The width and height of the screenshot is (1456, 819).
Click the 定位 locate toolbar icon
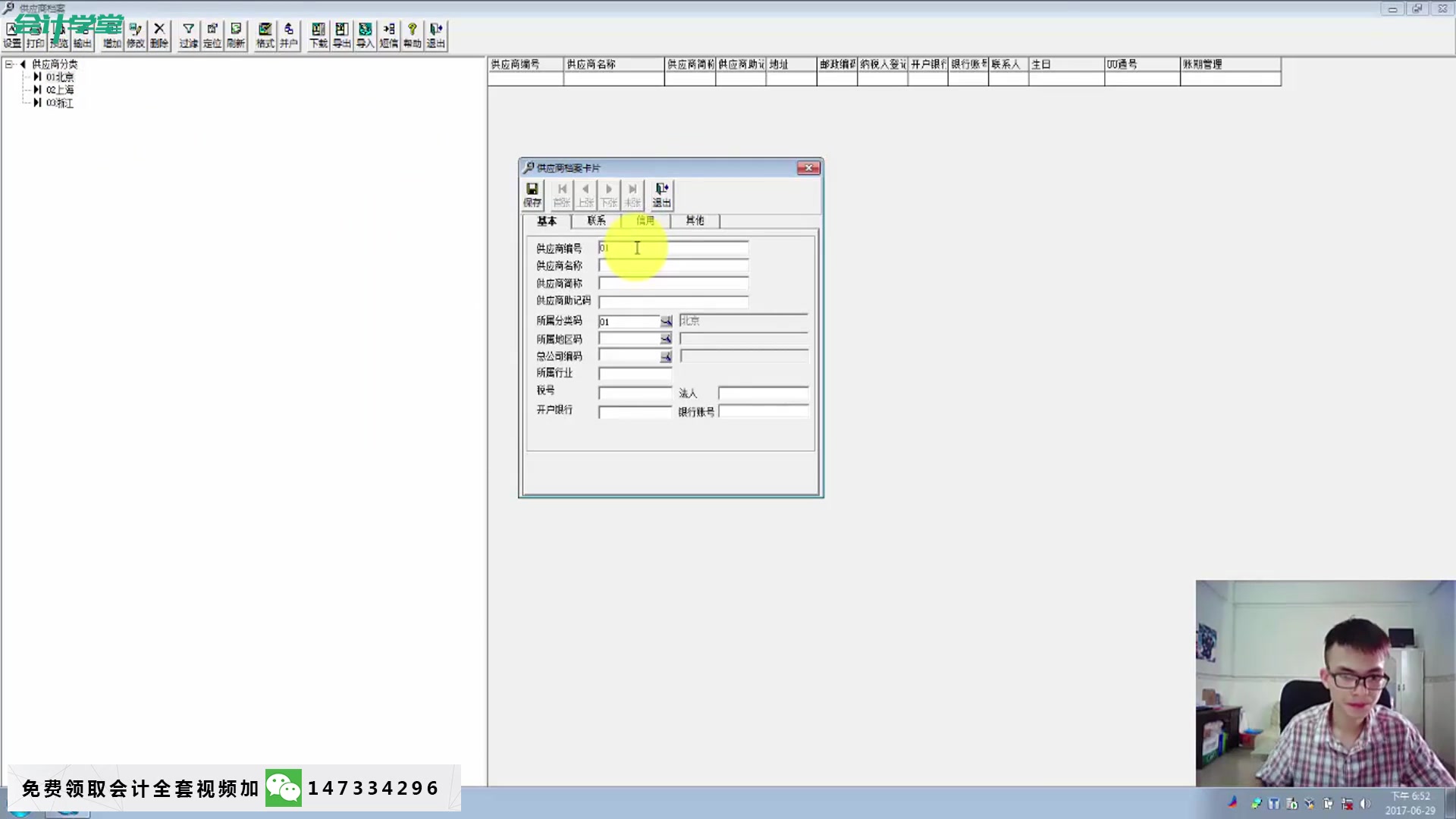(x=212, y=35)
